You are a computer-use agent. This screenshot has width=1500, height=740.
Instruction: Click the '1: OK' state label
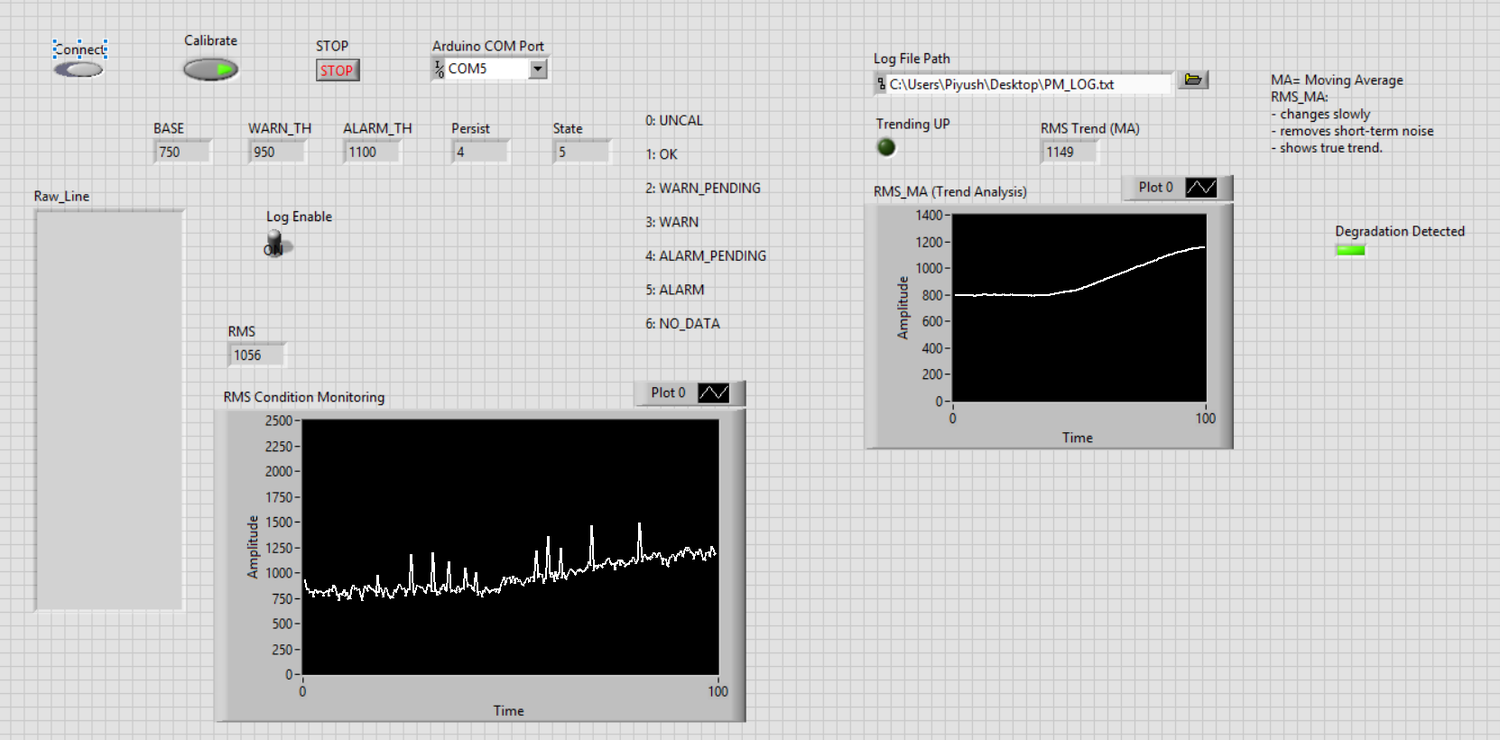[661, 154]
